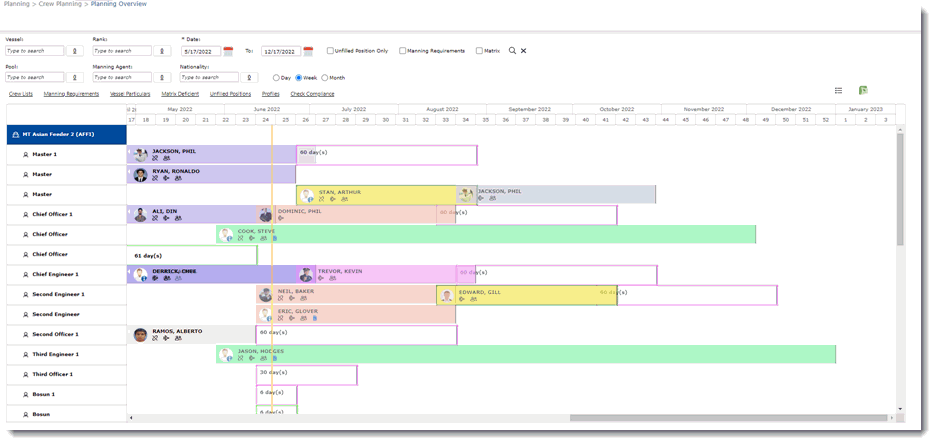This screenshot has width=936, height=440.
Task: Open the Vessel lookup button
Action: click(x=75, y=51)
